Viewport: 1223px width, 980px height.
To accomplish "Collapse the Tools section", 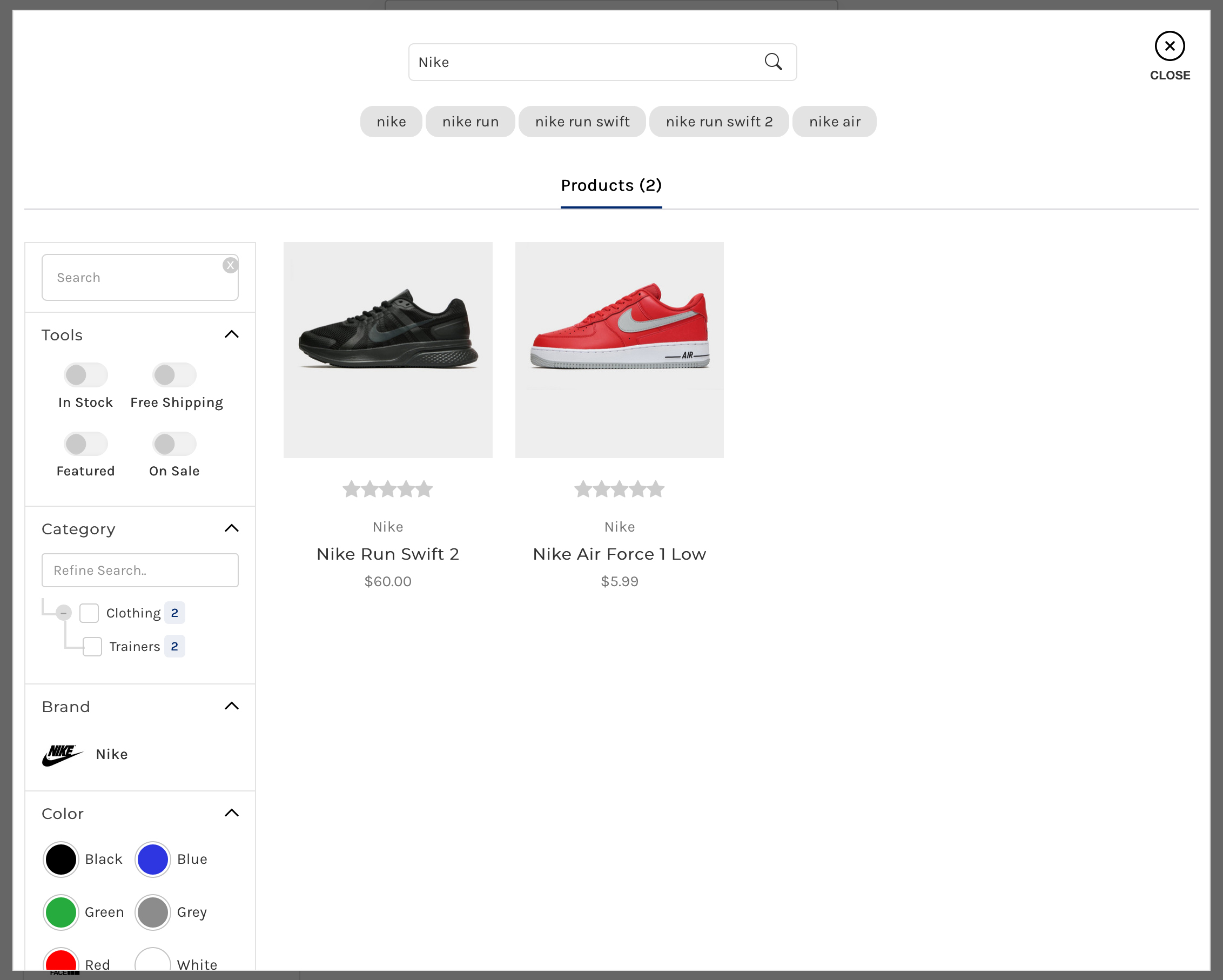I will 231,334.
